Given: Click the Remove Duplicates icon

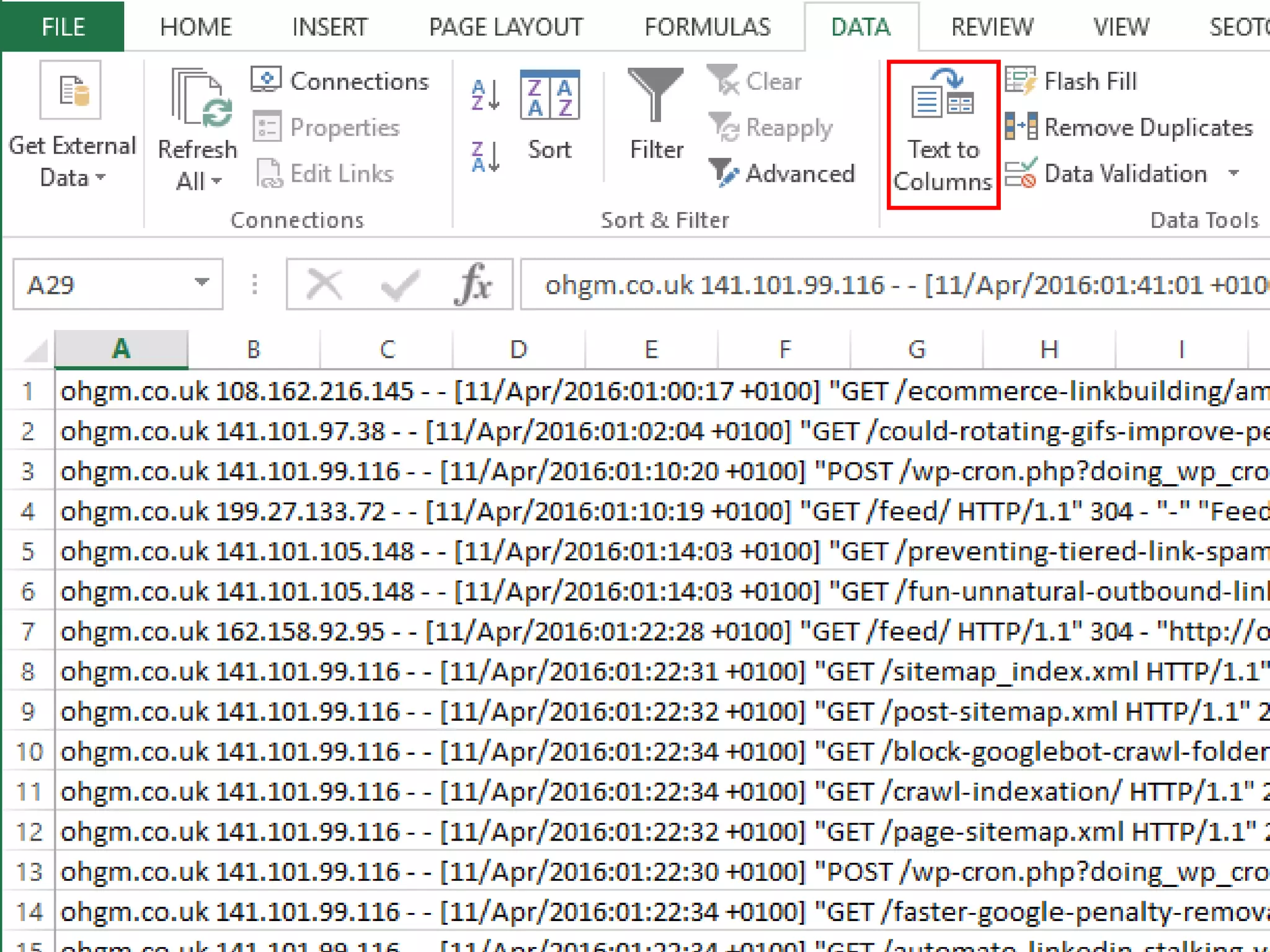Looking at the screenshot, I should coord(1021,127).
